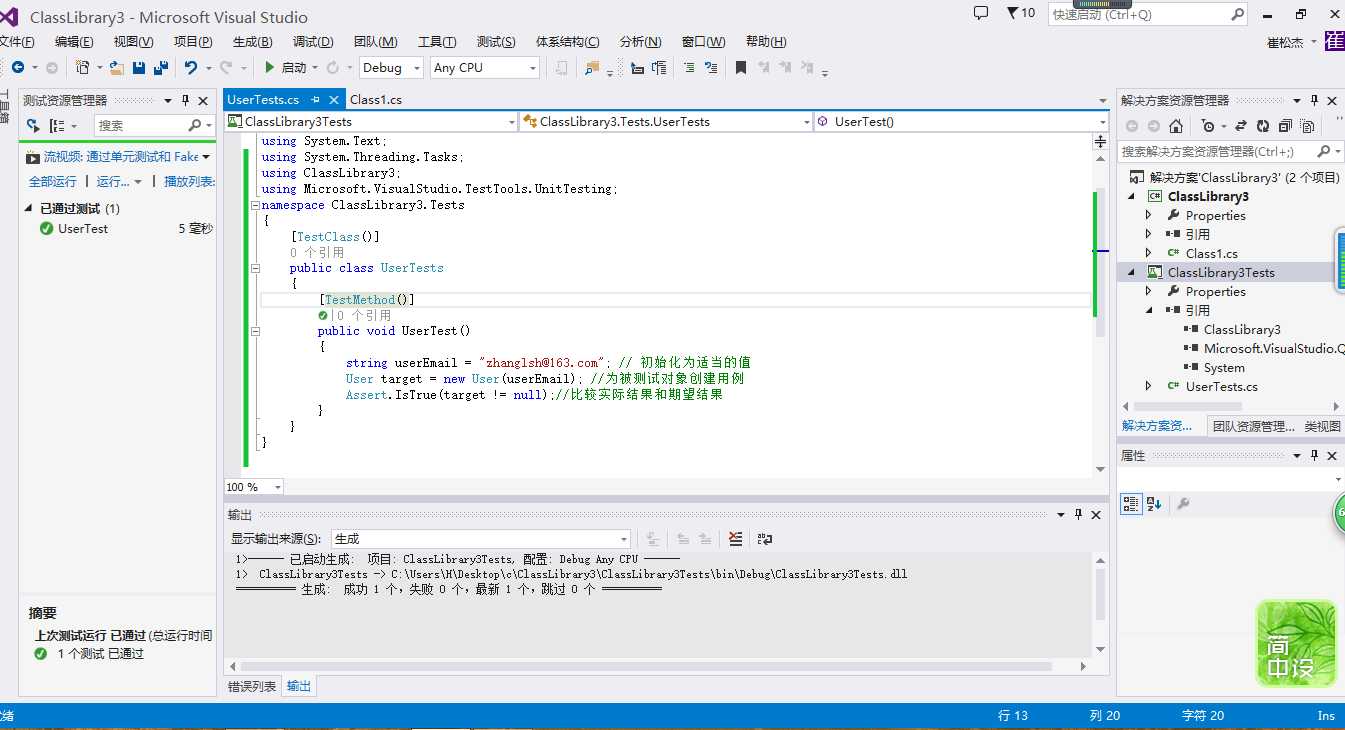The height and width of the screenshot is (730, 1345).
Task: Open the 测试(S) test menu
Action: [496, 41]
